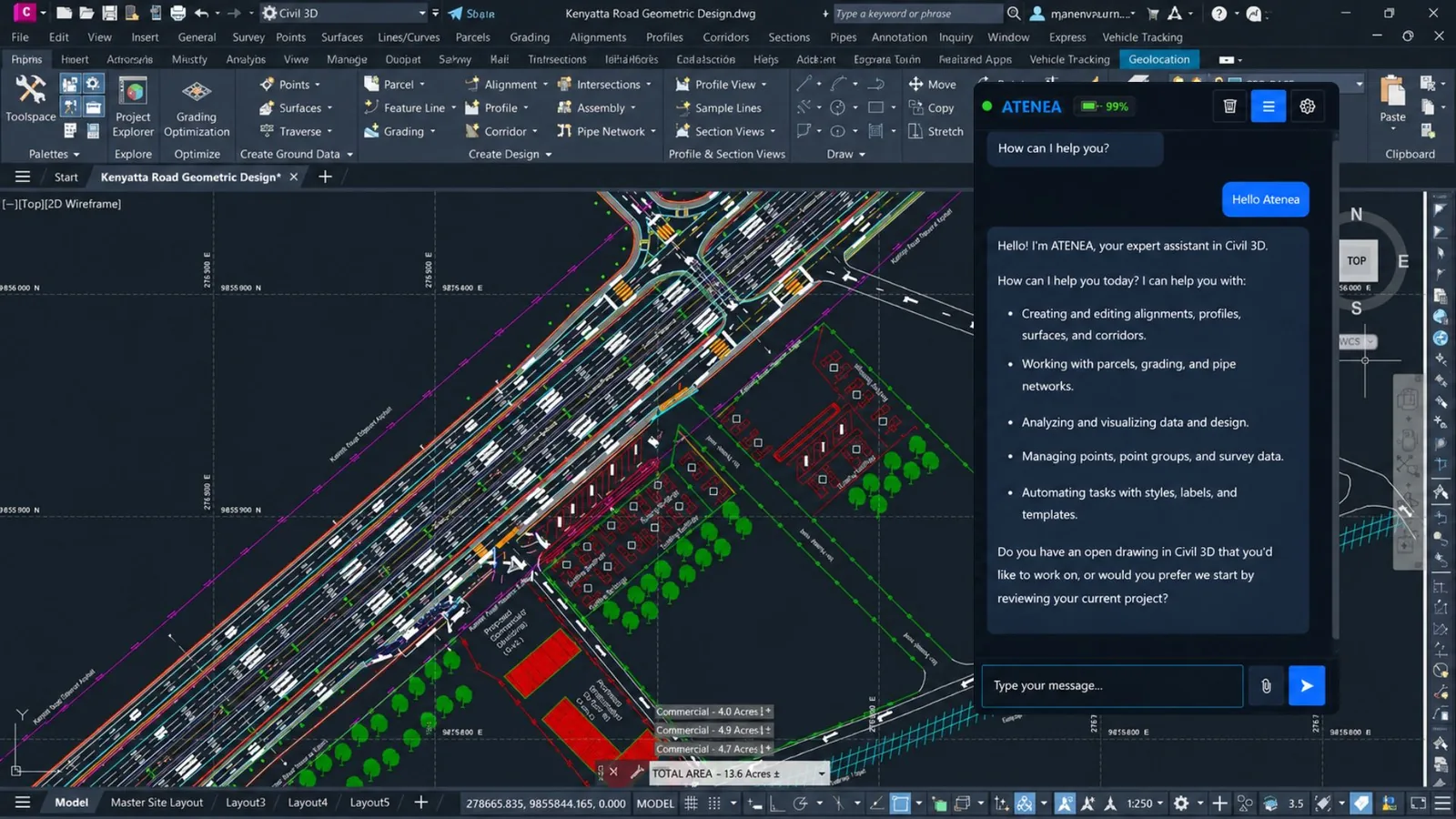Click the Undo arrow in the quick access toolbar

(201, 14)
